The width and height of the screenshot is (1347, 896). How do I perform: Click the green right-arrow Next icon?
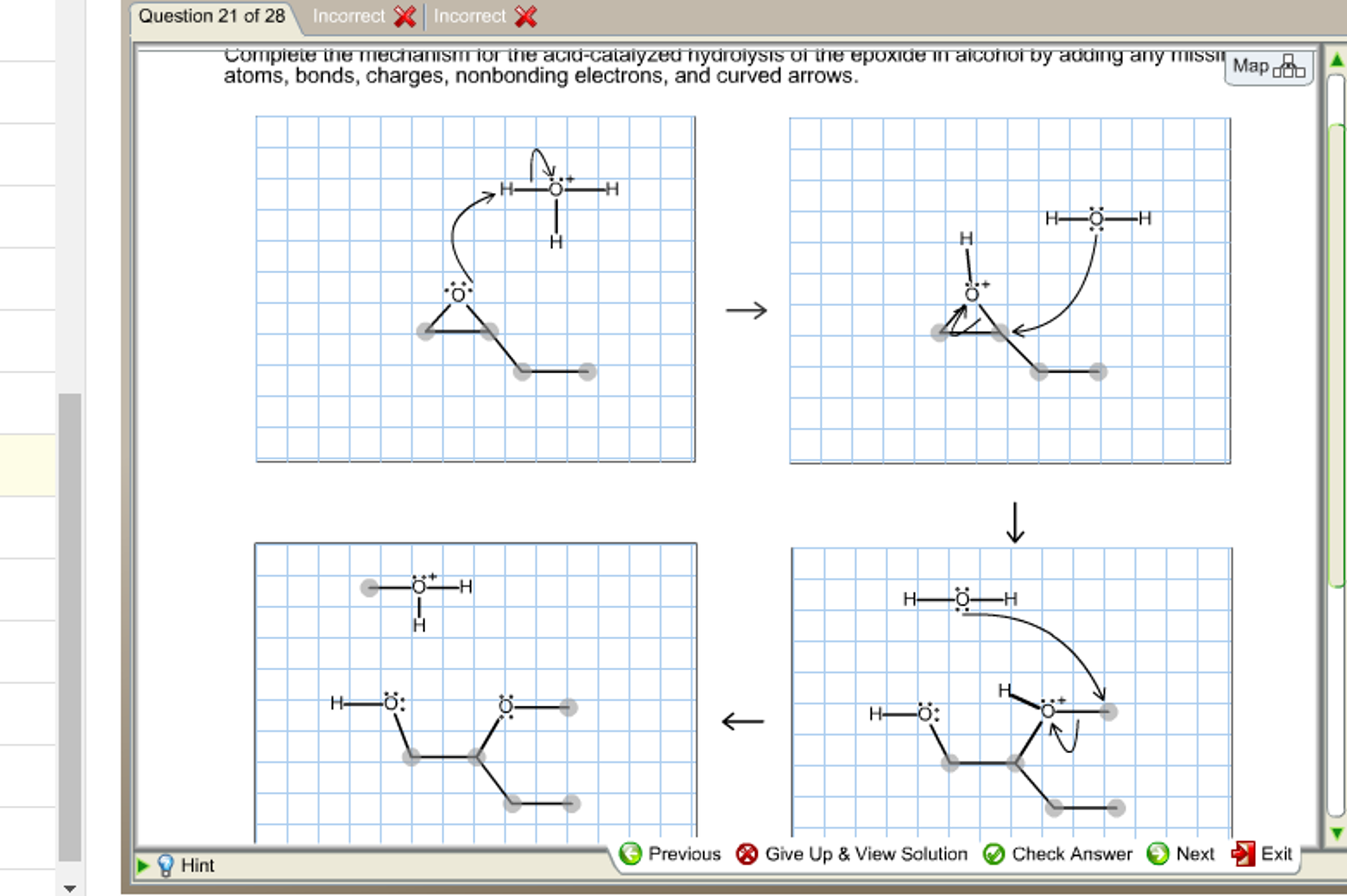coord(1156,853)
